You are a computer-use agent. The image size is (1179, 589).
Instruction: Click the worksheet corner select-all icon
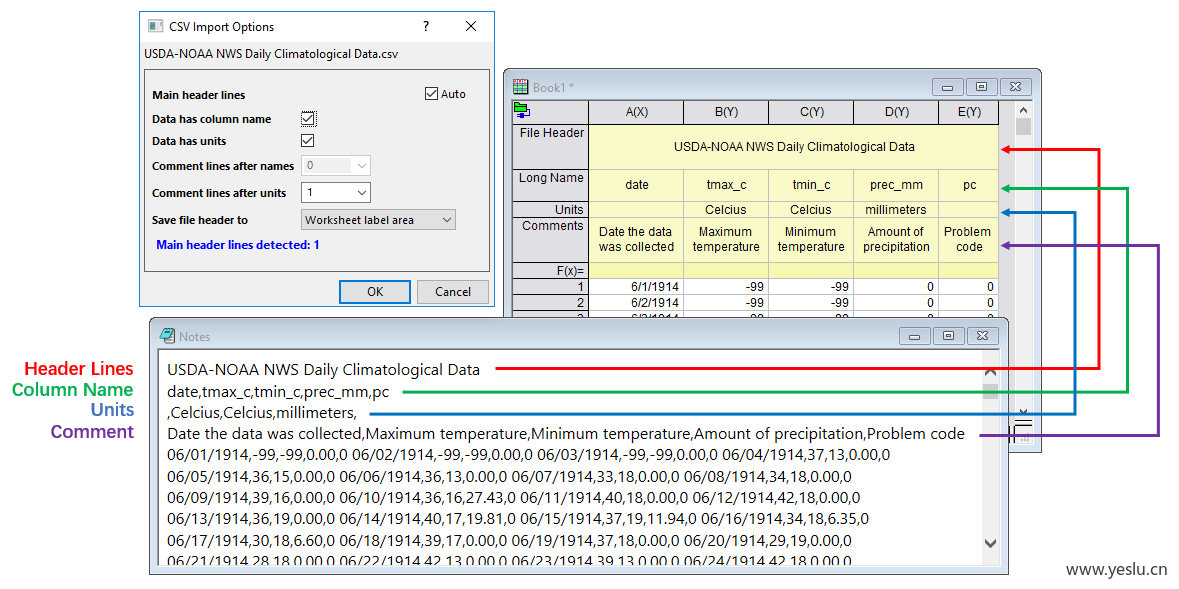tap(523, 111)
